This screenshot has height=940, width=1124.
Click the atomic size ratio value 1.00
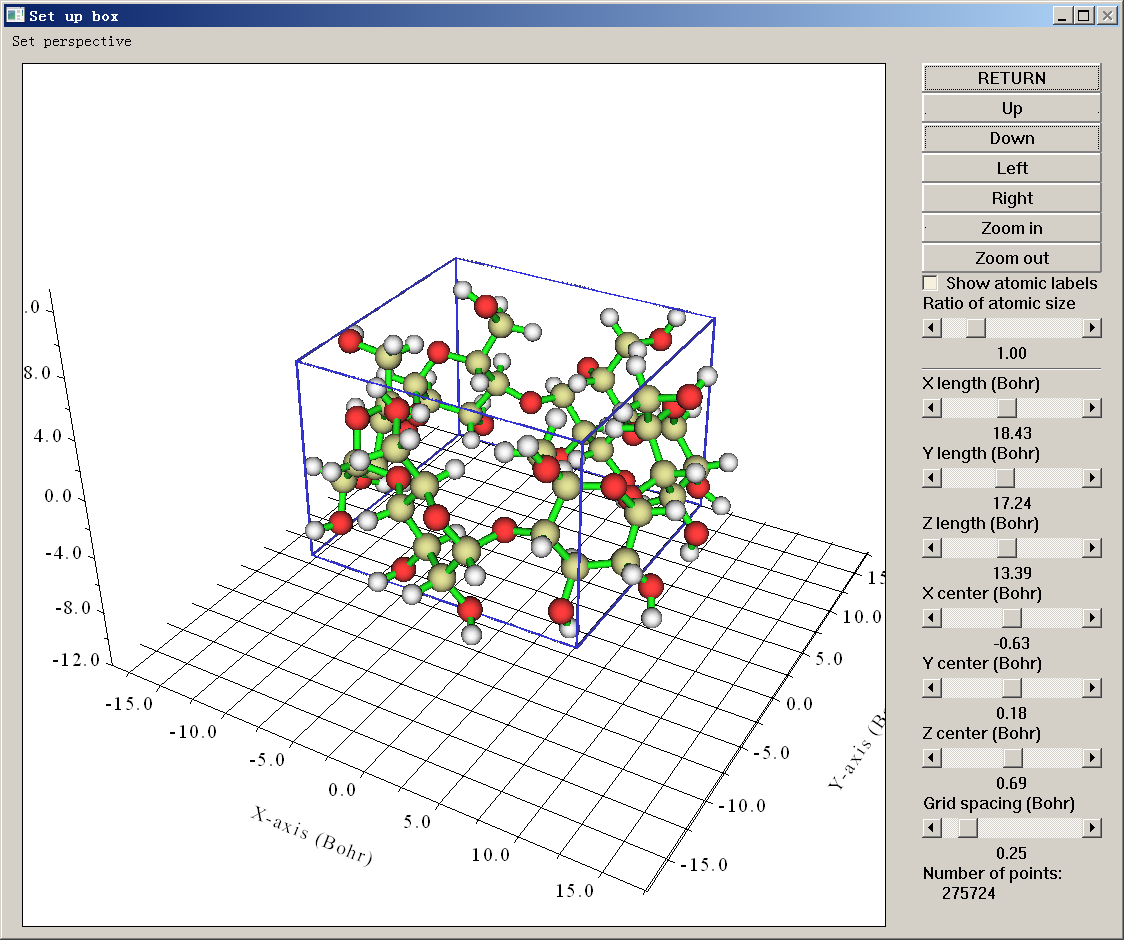tap(1011, 353)
